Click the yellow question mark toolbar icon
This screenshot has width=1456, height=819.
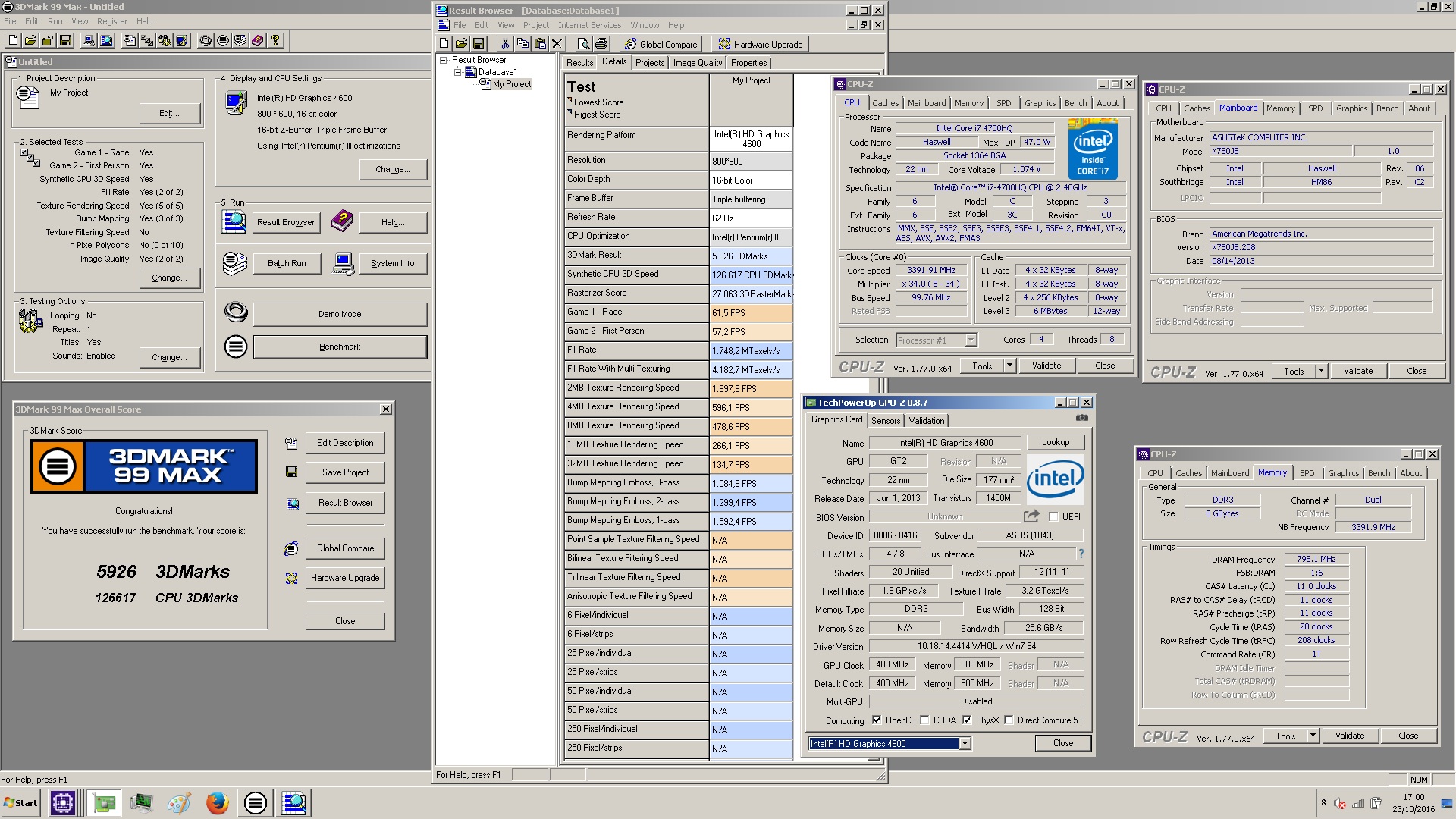pos(276,41)
